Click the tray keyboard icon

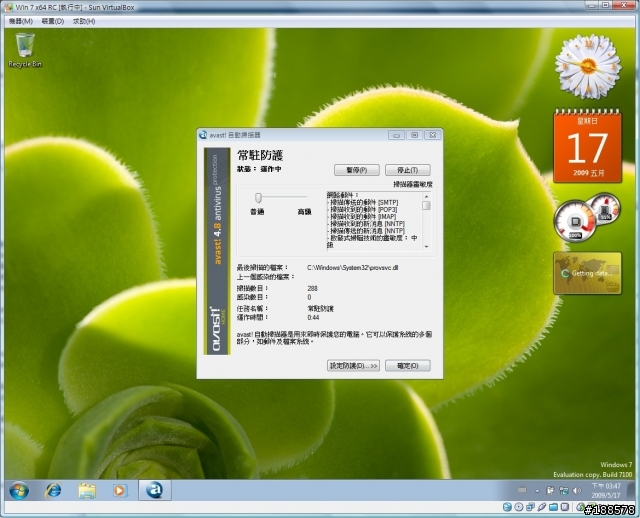pyautogui.click(x=522, y=490)
